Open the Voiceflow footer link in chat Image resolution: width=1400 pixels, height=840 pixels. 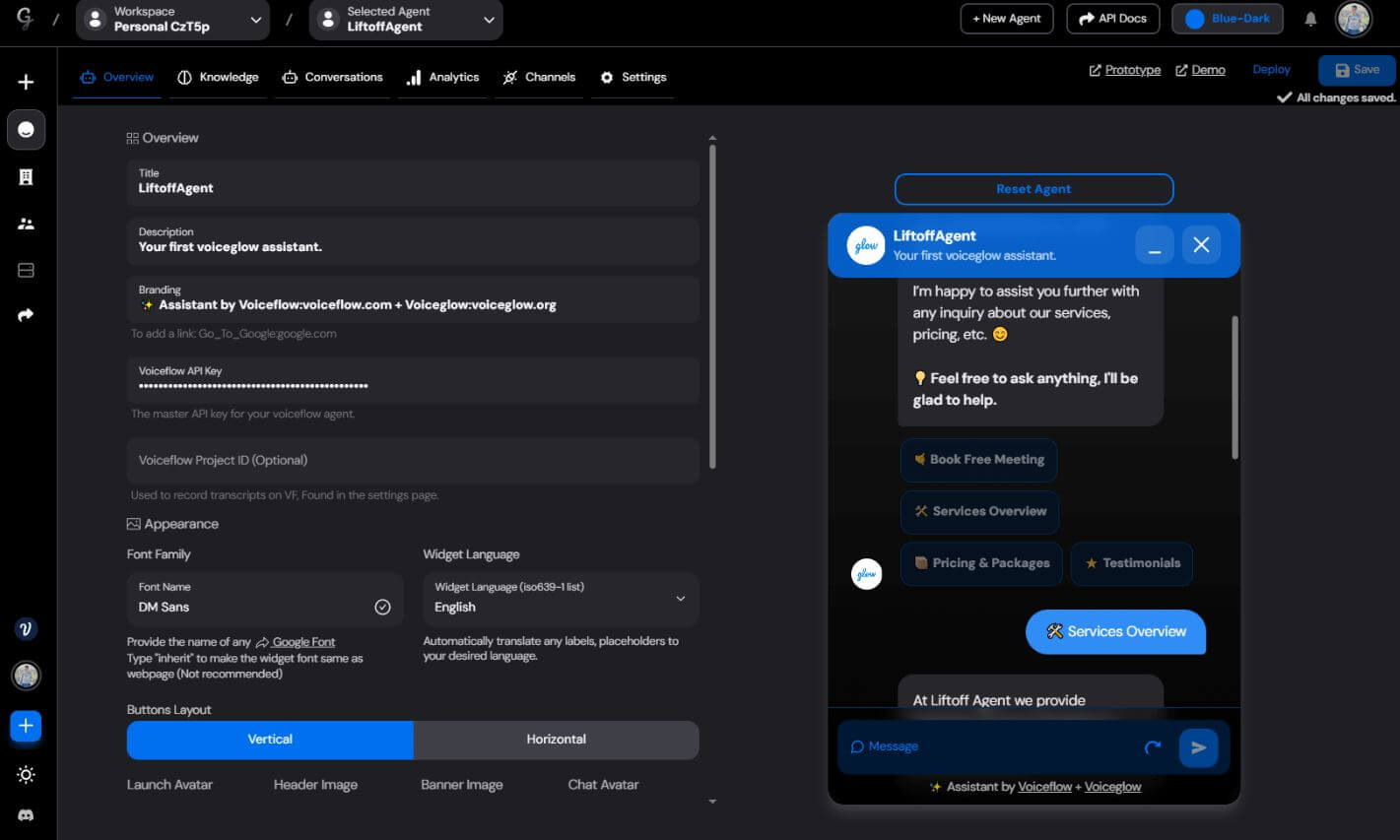click(x=1044, y=787)
